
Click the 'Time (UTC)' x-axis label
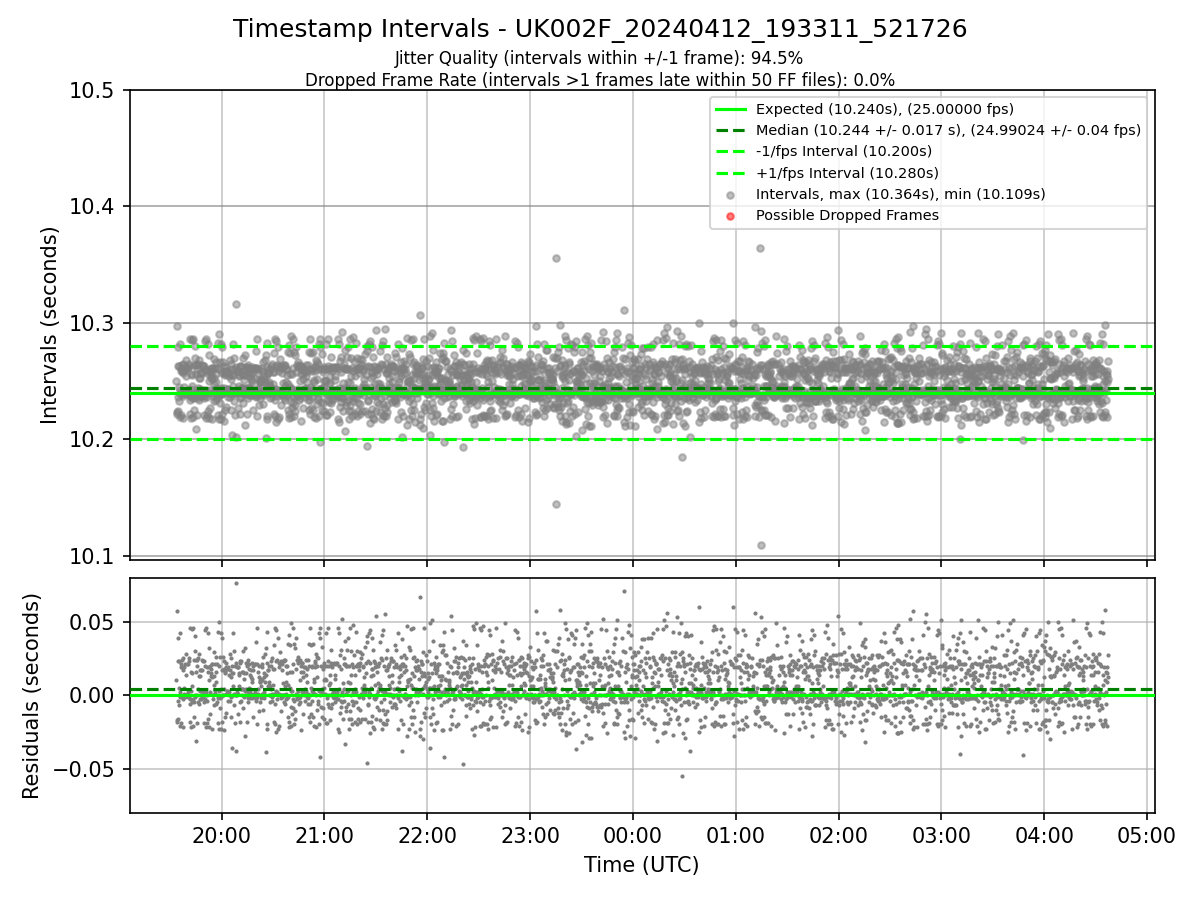pos(642,865)
